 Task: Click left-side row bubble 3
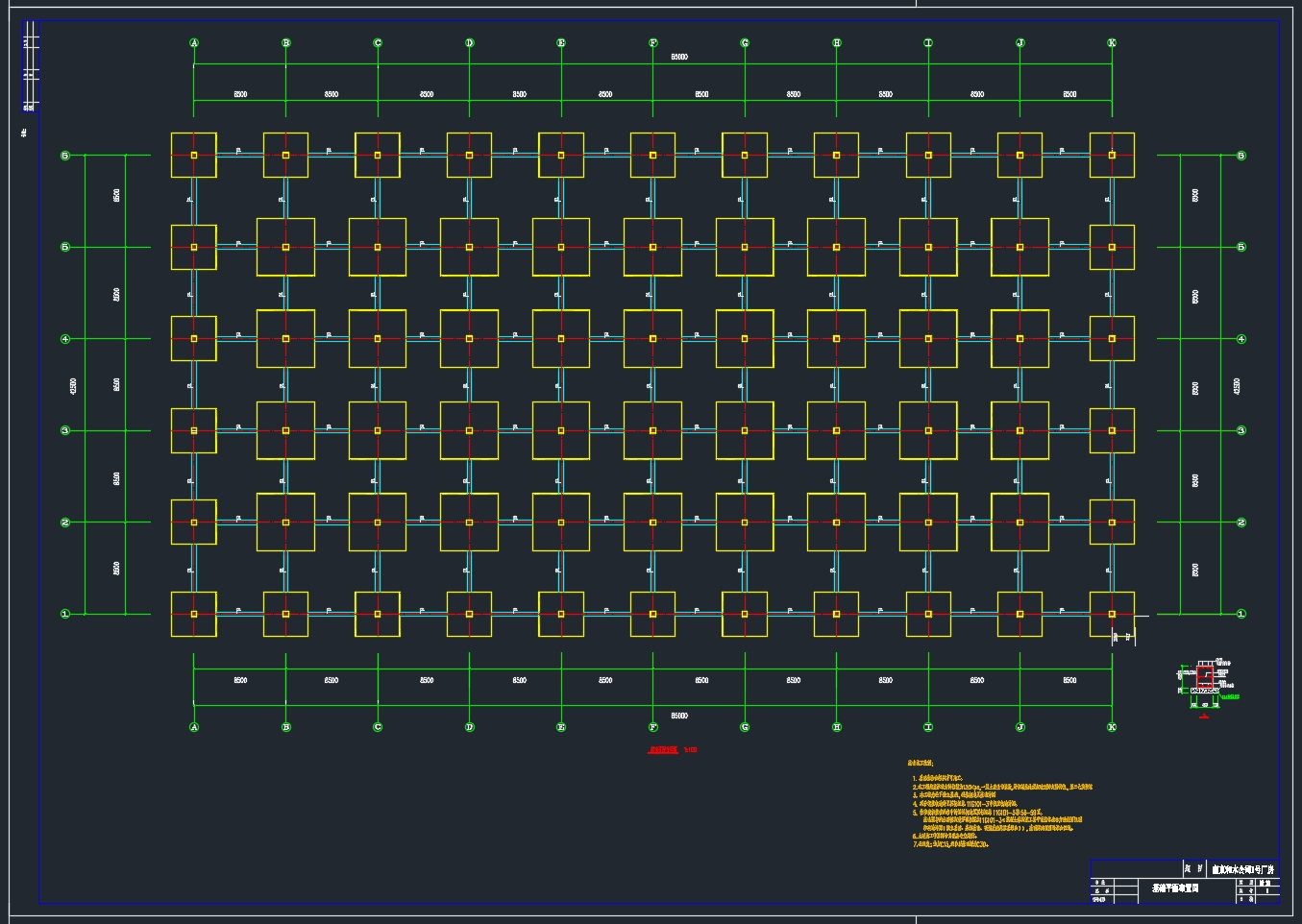tap(65, 430)
